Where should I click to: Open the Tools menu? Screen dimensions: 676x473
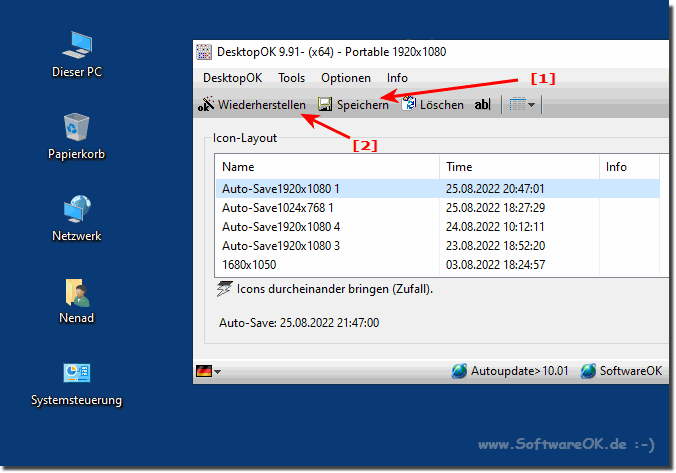coord(291,78)
